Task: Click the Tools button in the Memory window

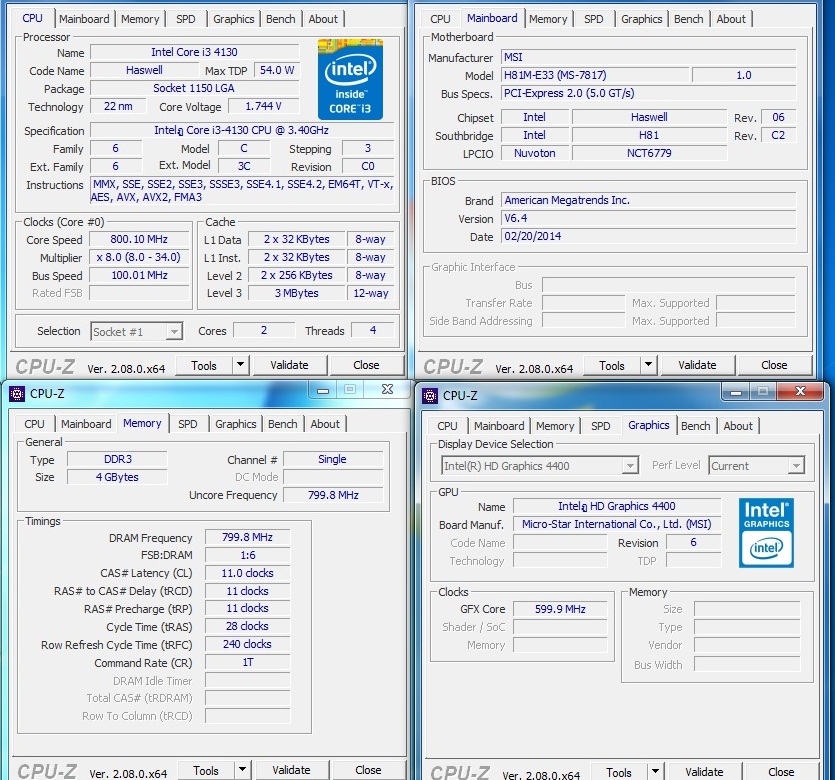Action: pyautogui.click(x=206, y=770)
